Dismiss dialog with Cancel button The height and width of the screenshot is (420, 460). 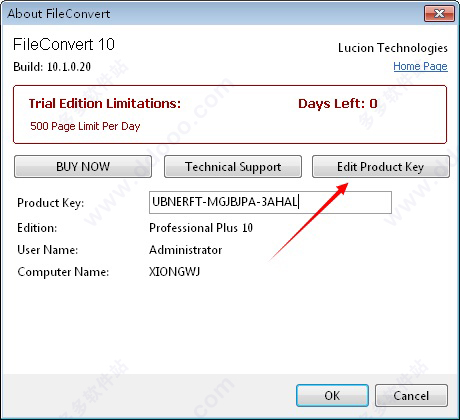(x=411, y=396)
